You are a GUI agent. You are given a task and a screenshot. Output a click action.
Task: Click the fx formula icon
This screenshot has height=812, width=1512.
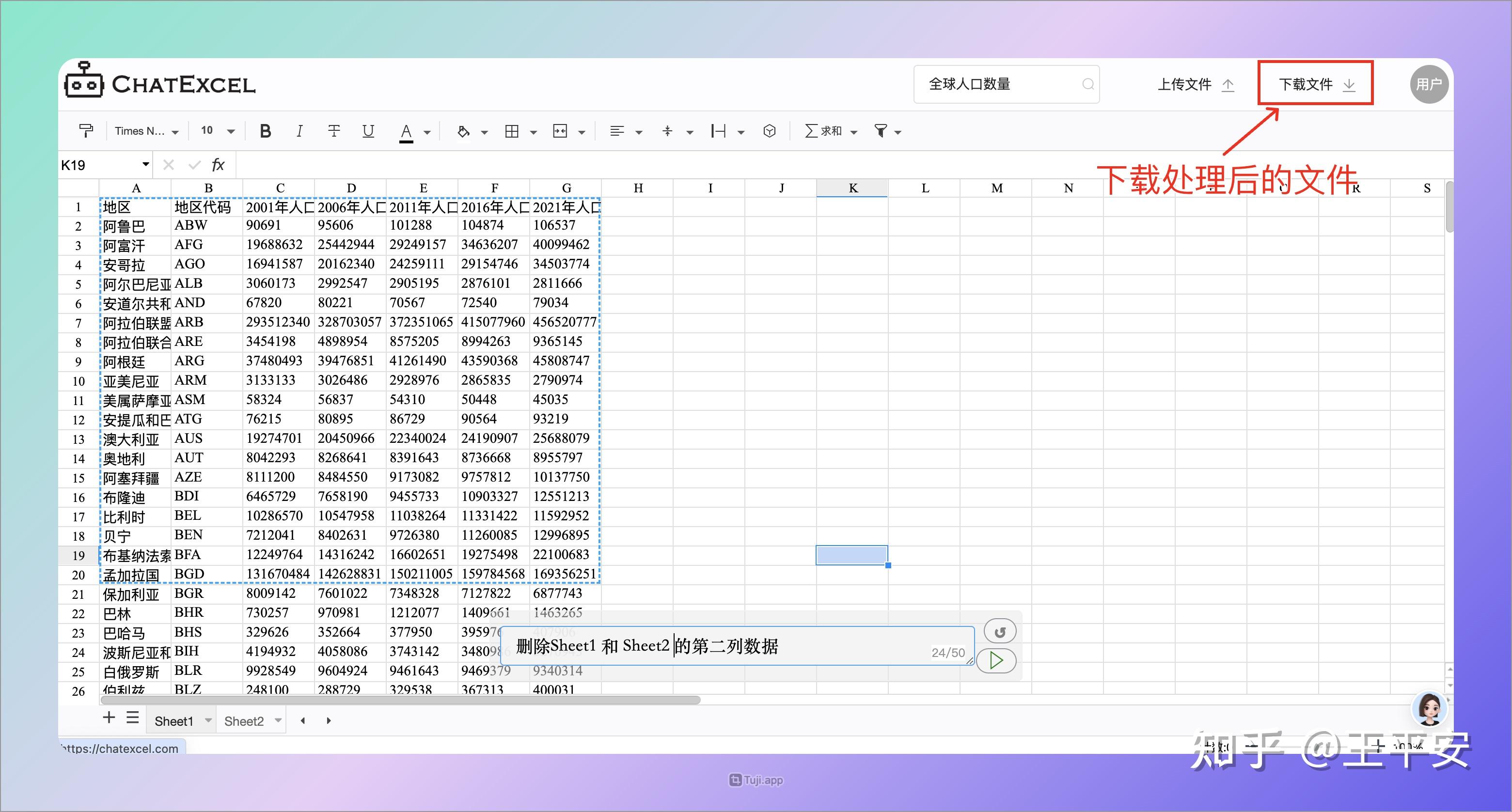point(219,165)
